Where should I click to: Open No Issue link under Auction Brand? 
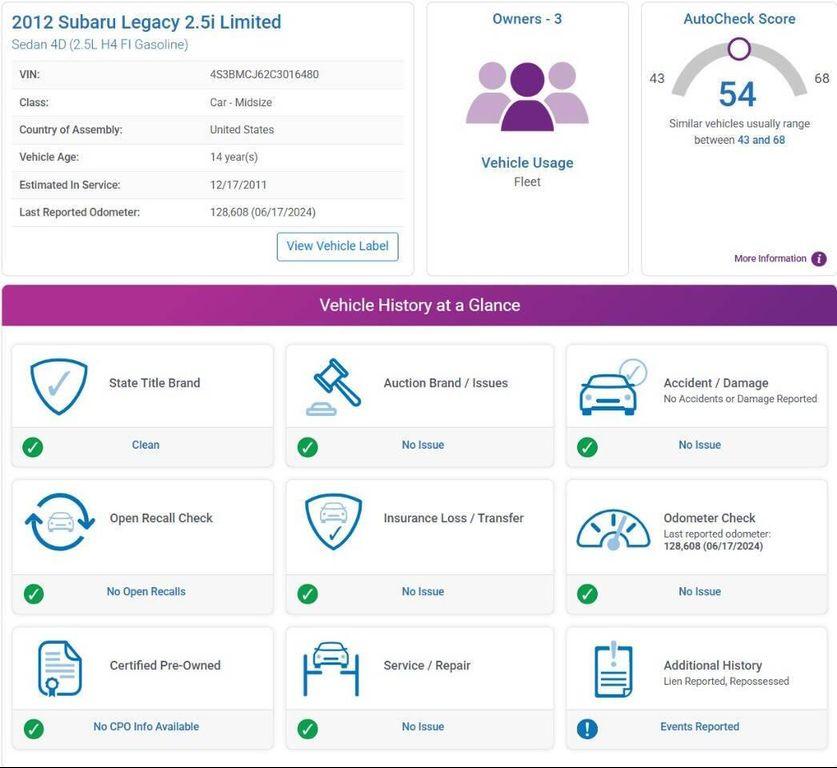423,445
